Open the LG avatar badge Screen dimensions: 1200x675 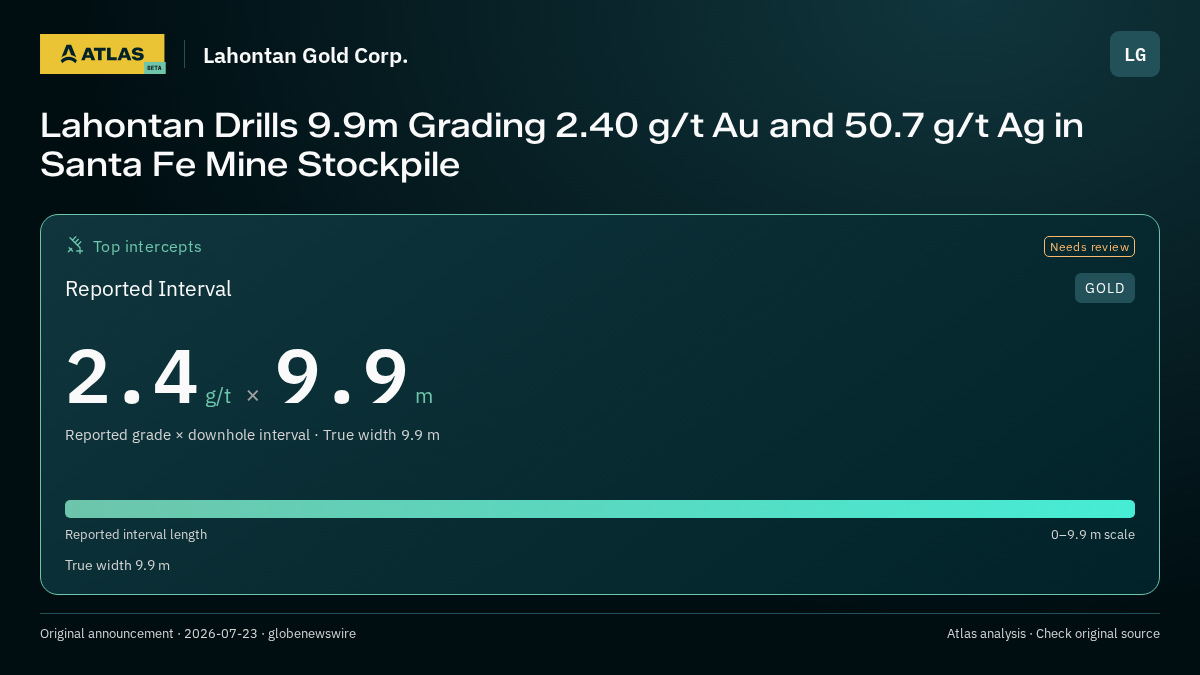point(1135,54)
